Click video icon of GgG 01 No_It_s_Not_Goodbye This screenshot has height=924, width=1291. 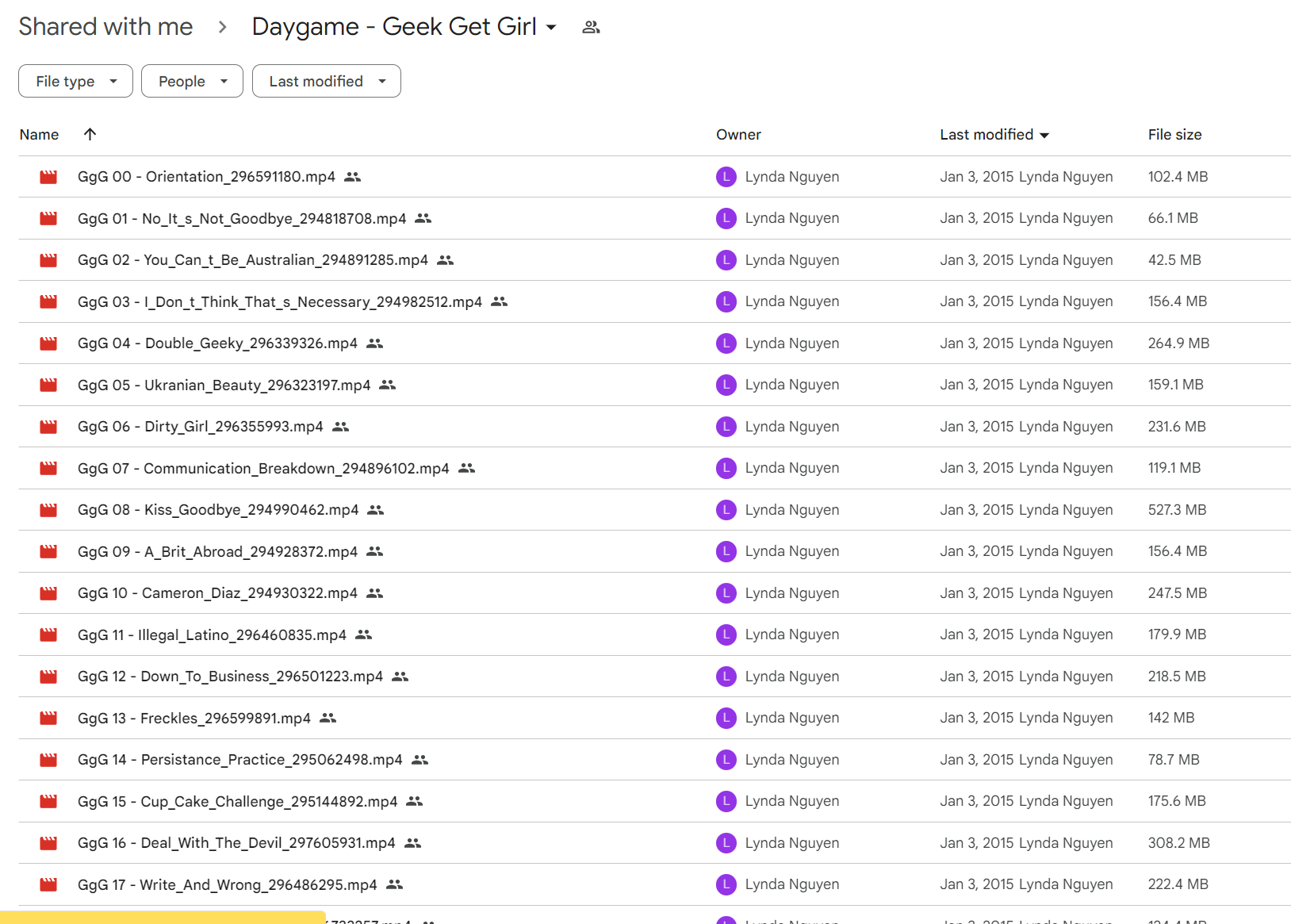click(48, 218)
